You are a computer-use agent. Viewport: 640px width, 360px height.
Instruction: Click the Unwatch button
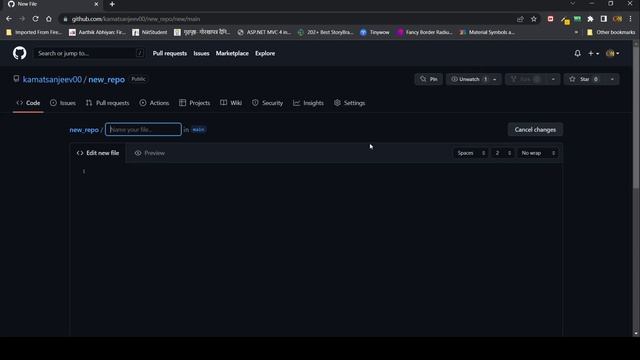click(468, 79)
